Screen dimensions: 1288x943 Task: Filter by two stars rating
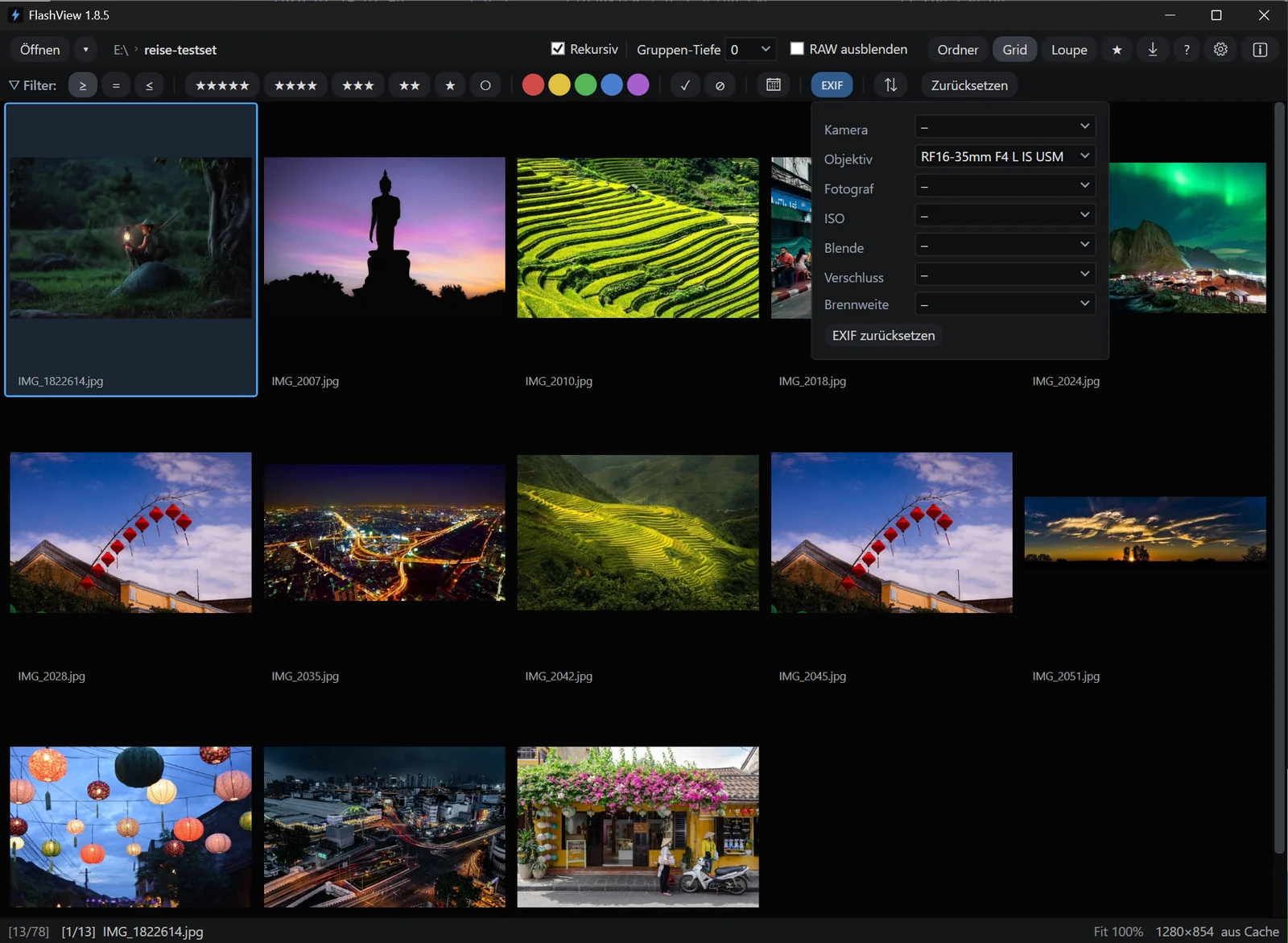(410, 85)
